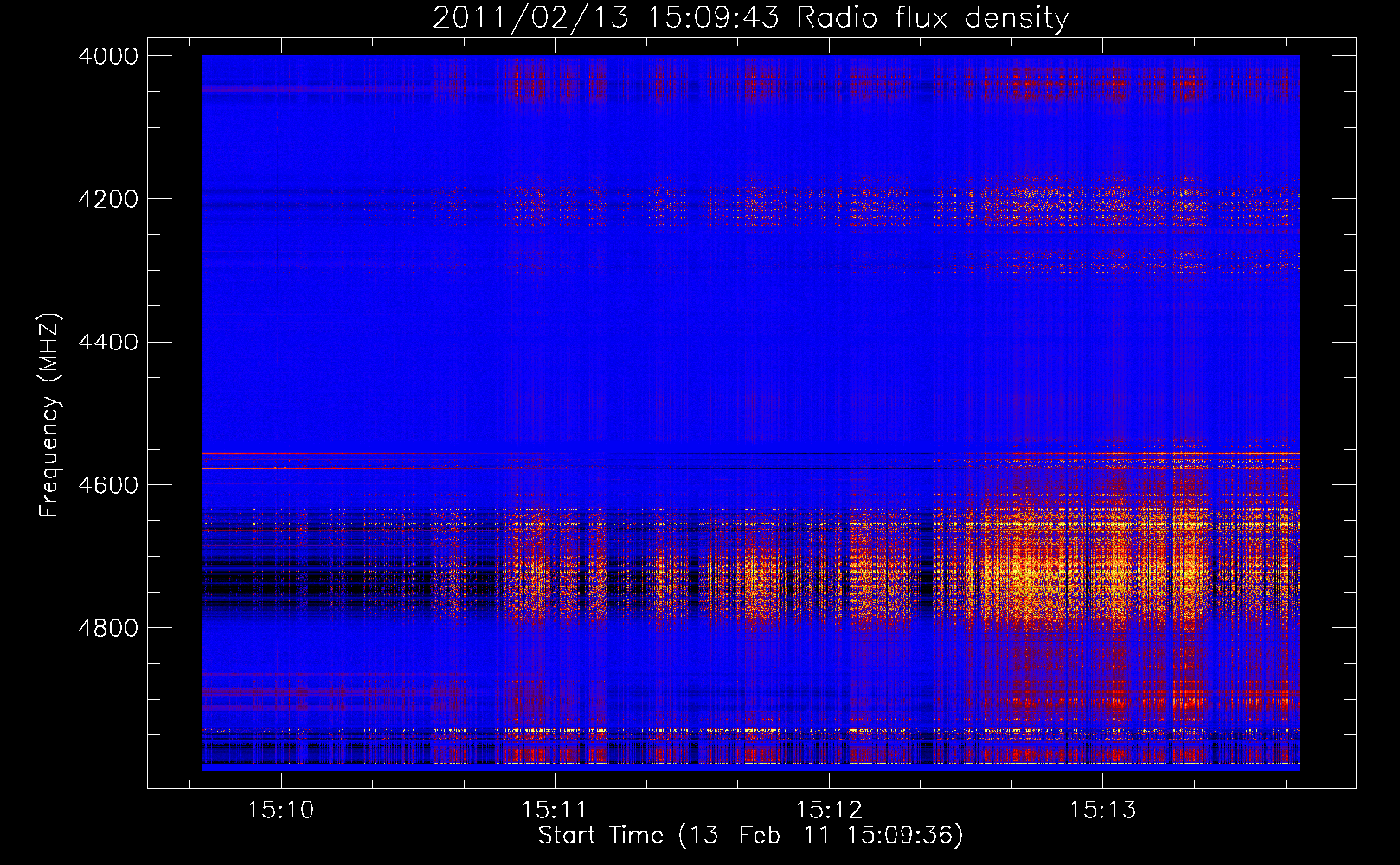Click the 15:10 time axis label
This screenshot has height=865, width=1400.
click(280, 811)
